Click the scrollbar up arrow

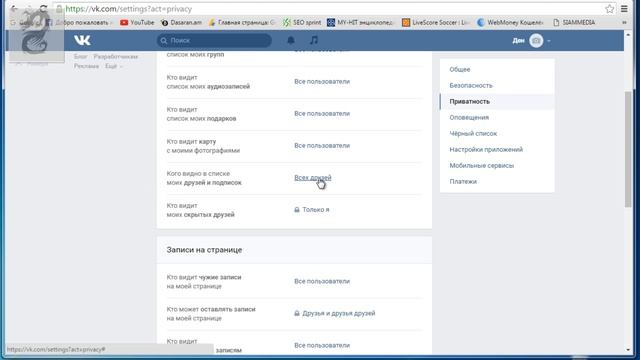tap(628, 36)
